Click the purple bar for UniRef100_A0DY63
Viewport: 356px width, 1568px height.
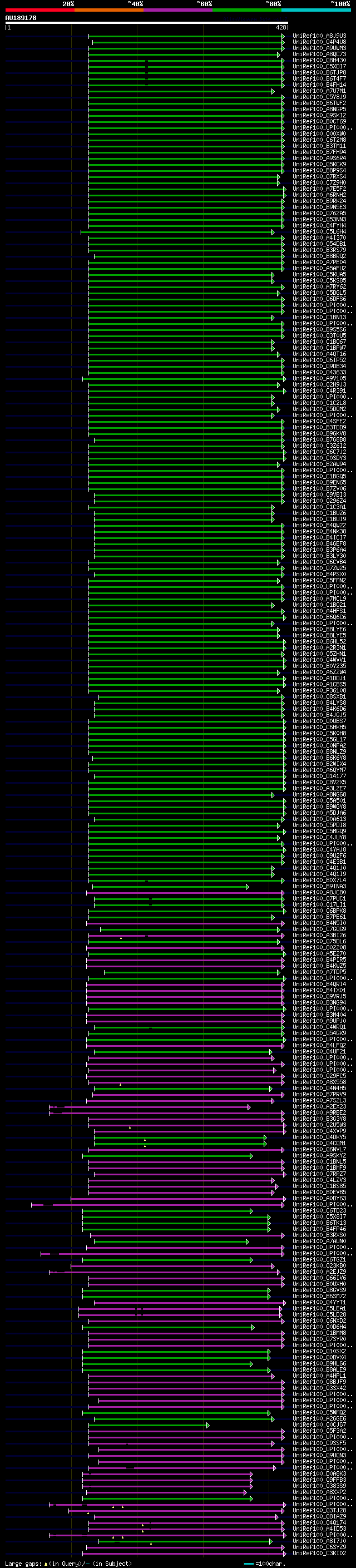click(x=177, y=1199)
